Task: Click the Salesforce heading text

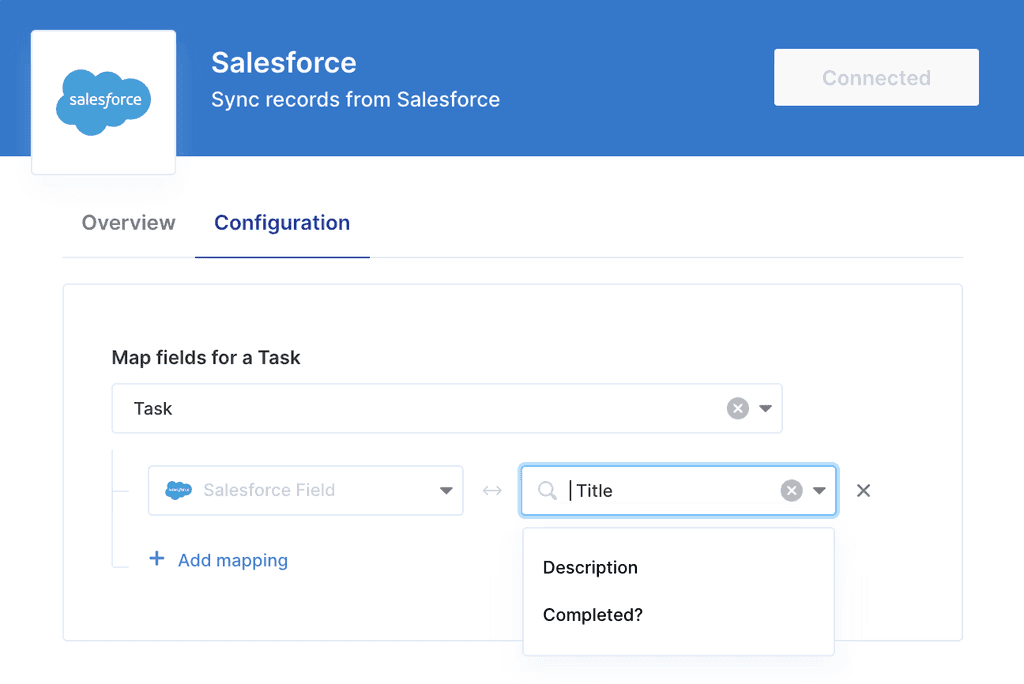Action: [283, 63]
